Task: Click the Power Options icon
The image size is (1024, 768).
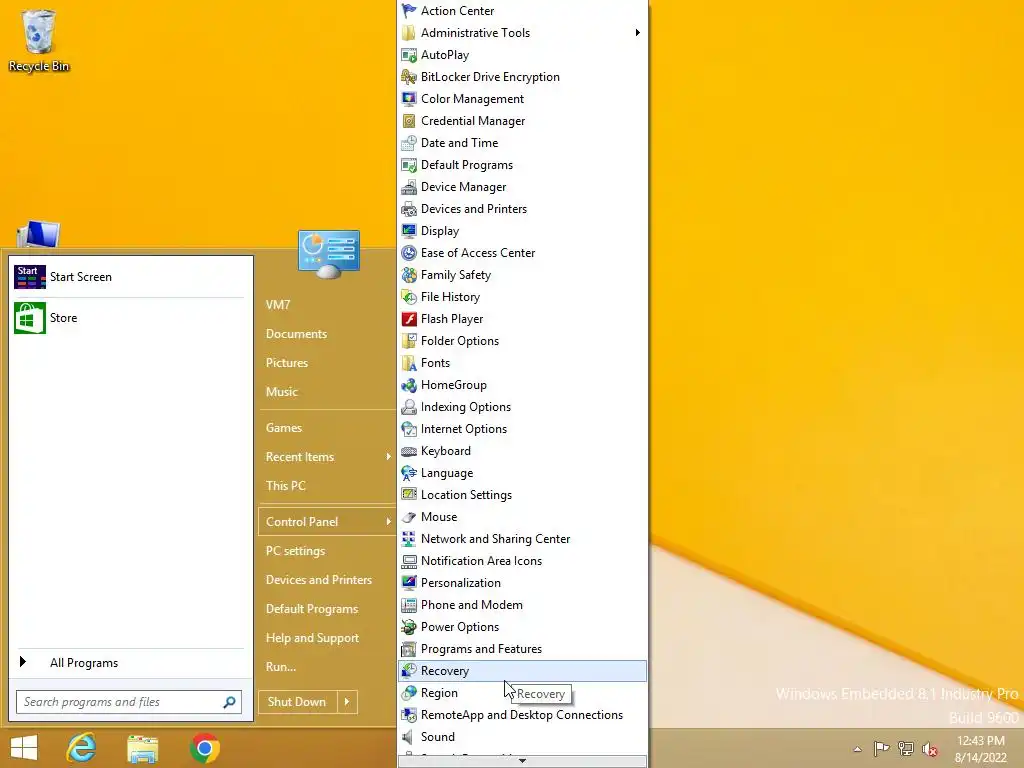Action: 409,627
